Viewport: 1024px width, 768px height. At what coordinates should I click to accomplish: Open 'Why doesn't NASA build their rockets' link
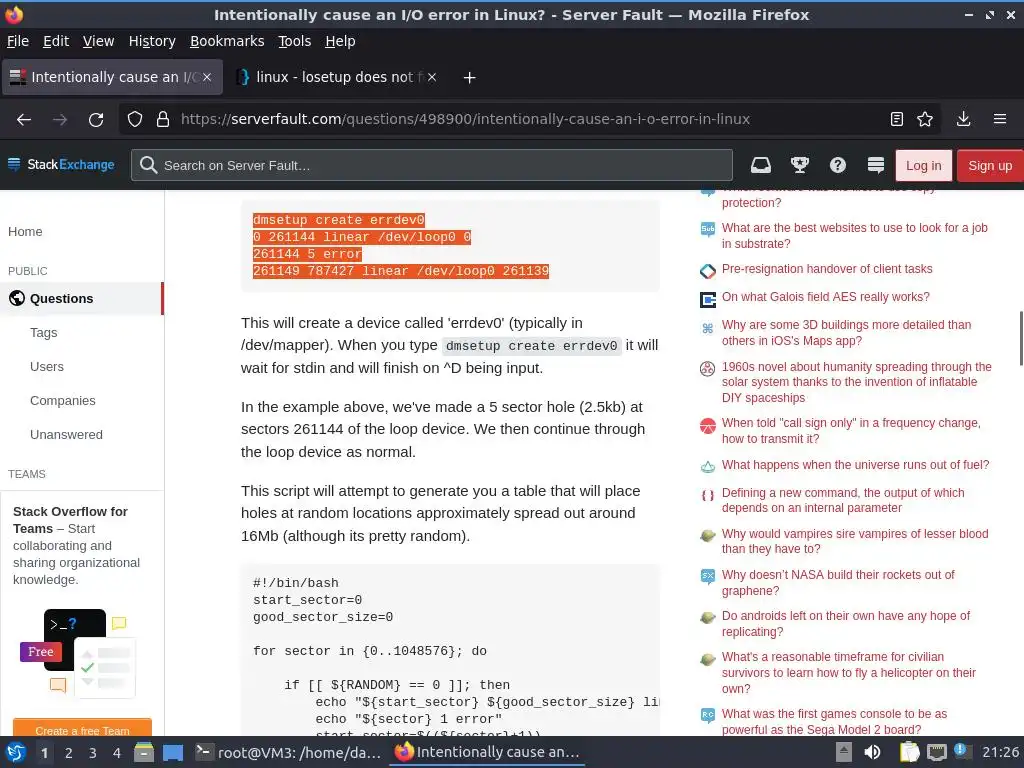click(838, 583)
